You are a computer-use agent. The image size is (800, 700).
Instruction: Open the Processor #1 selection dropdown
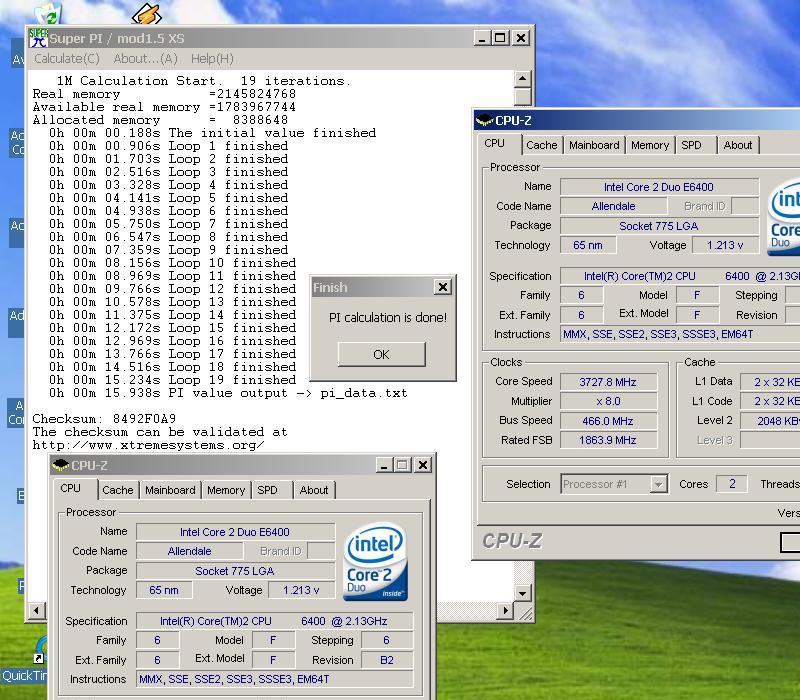614,484
